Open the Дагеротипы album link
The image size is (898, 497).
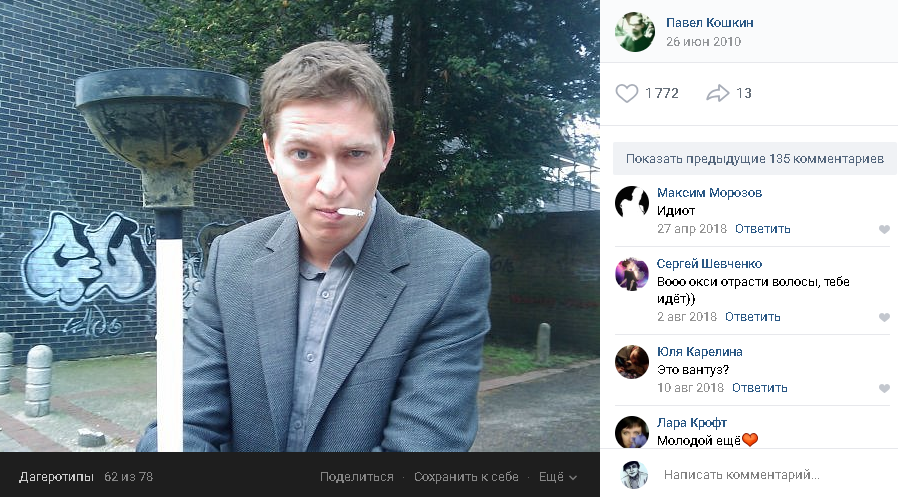(56, 476)
